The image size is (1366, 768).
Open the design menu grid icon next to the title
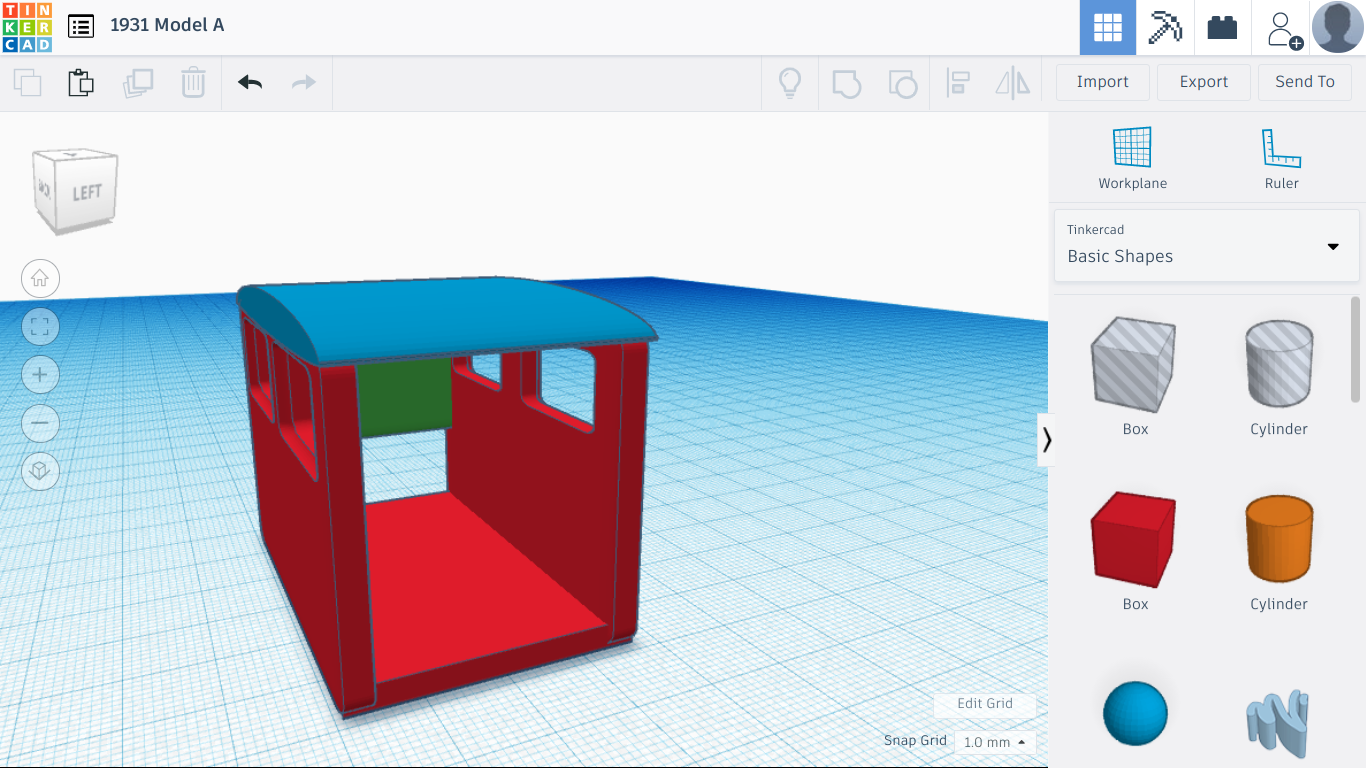(80, 27)
